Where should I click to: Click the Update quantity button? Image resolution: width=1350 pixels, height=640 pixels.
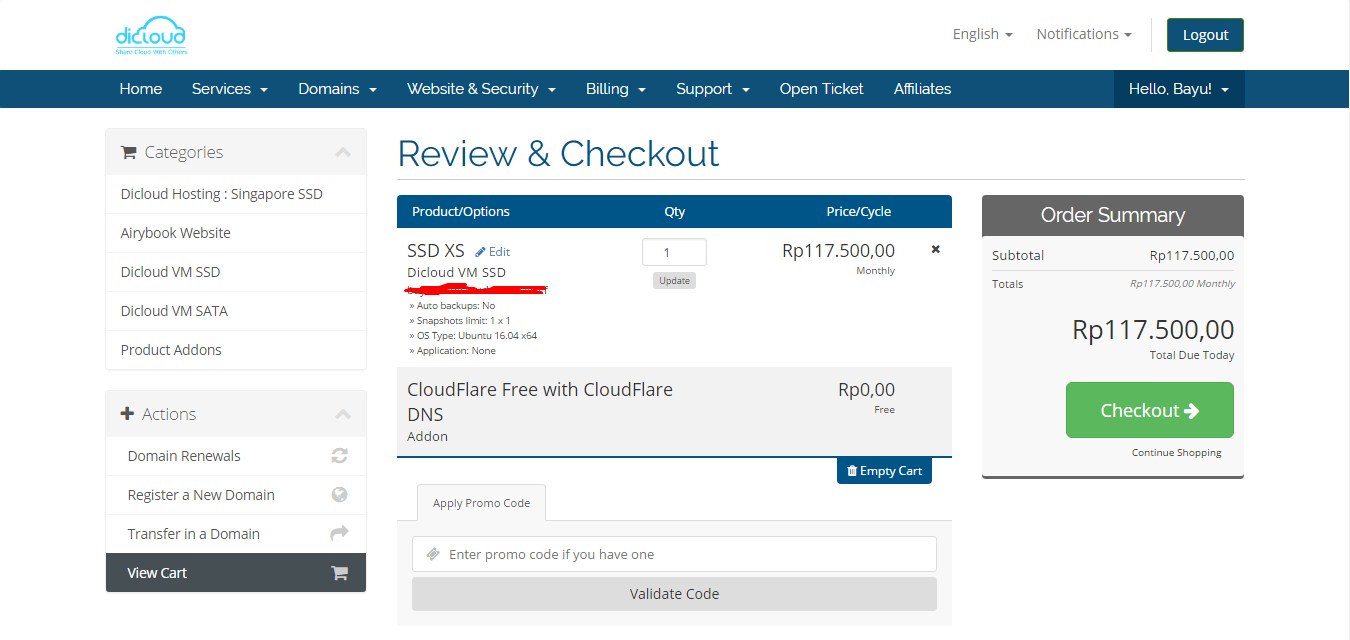(x=674, y=281)
